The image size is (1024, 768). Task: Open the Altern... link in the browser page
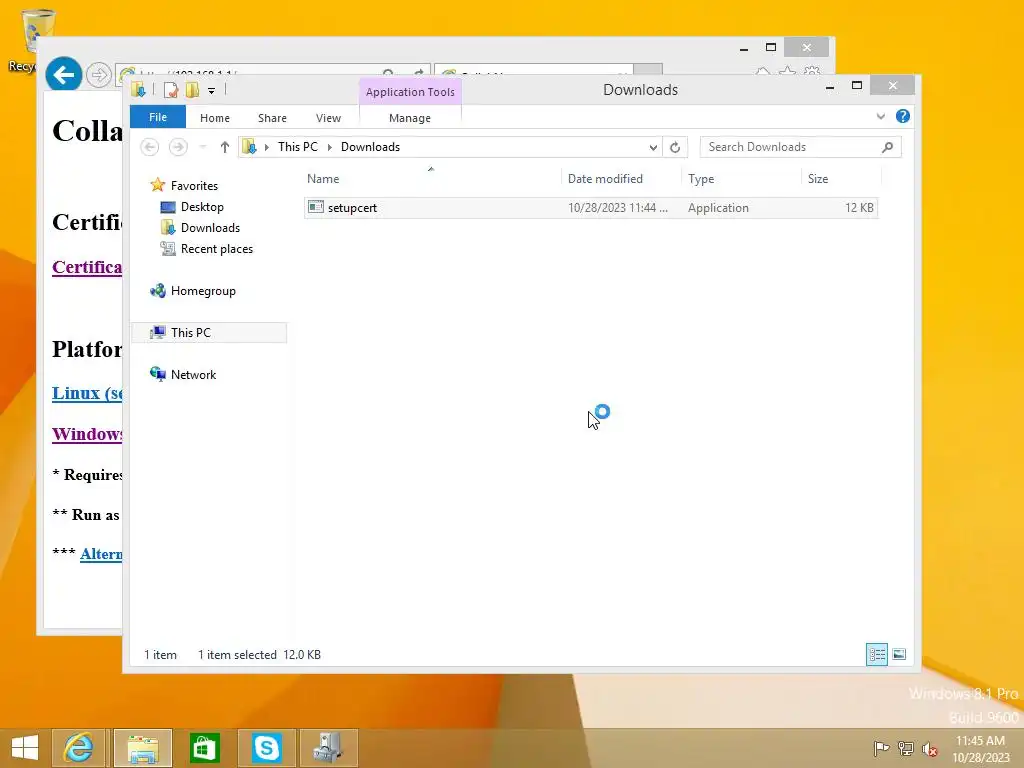(101, 554)
